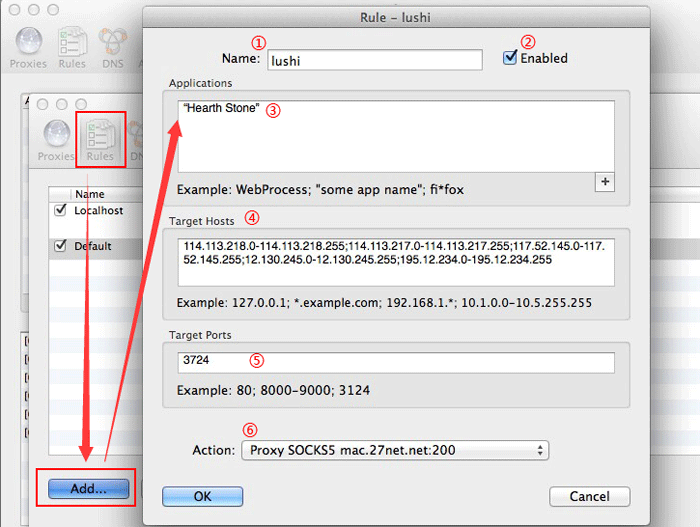Uncheck the Localhost rule checkbox
This screenshot has height=527, width=700.
coord(60,211)
